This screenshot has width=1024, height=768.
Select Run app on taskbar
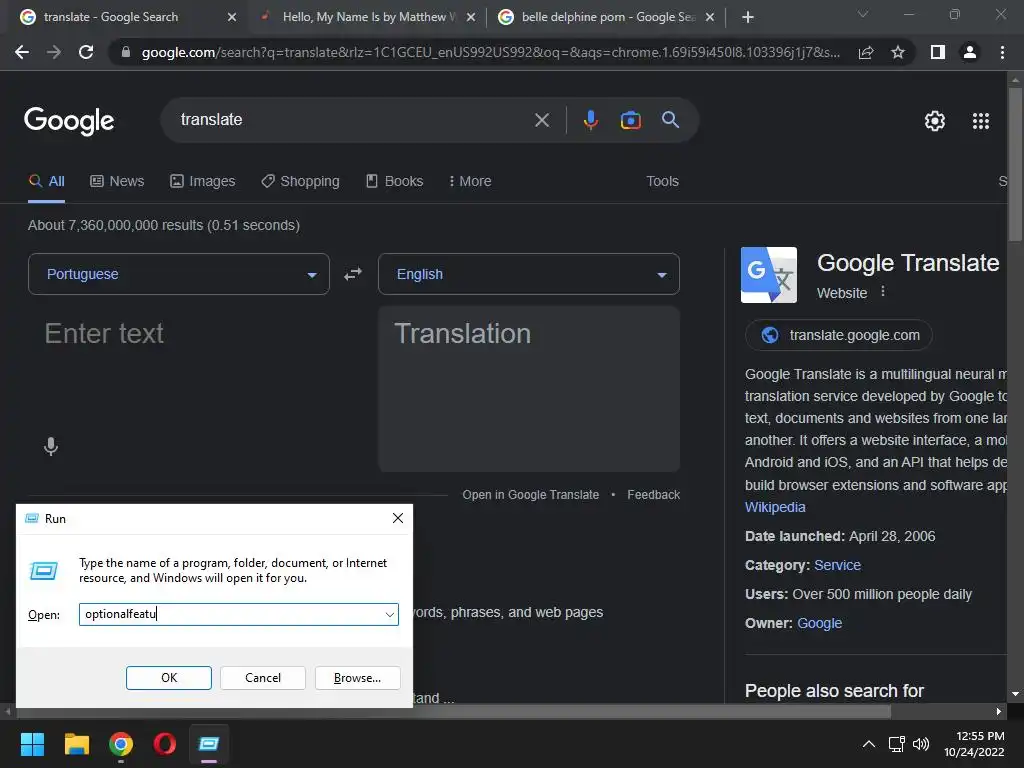click(209, 744)
